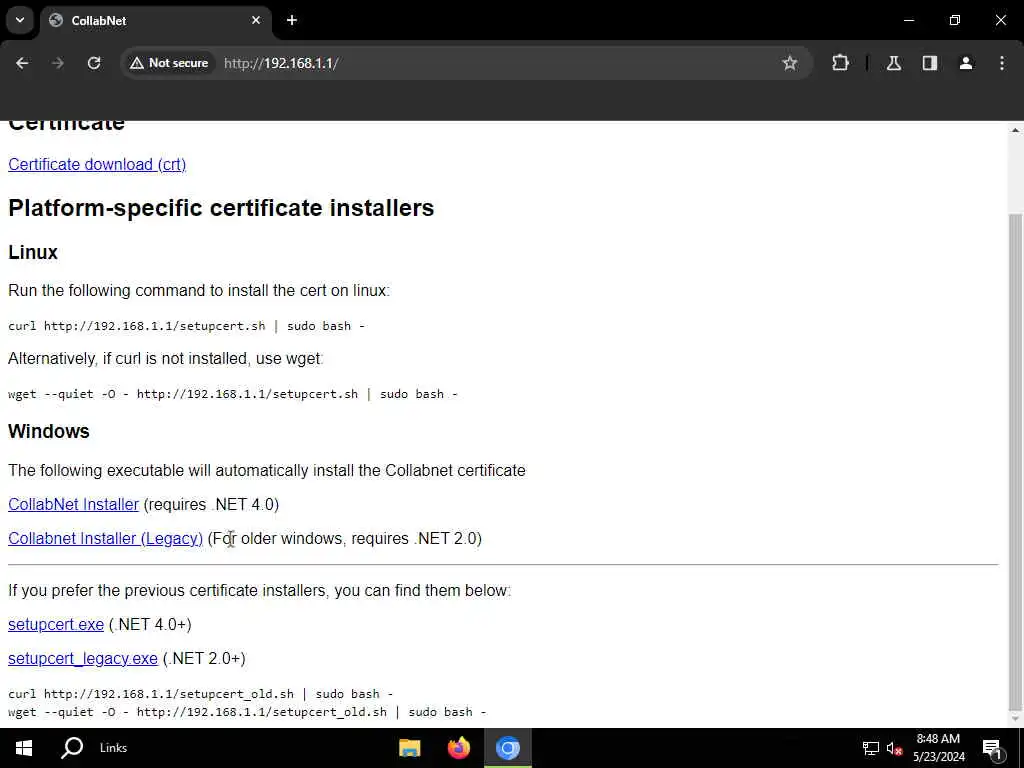Minimize the browser window
Image resolution: width=1024 pixels, height=768 pixels.
pyautogui.click(x=909, y=20)
